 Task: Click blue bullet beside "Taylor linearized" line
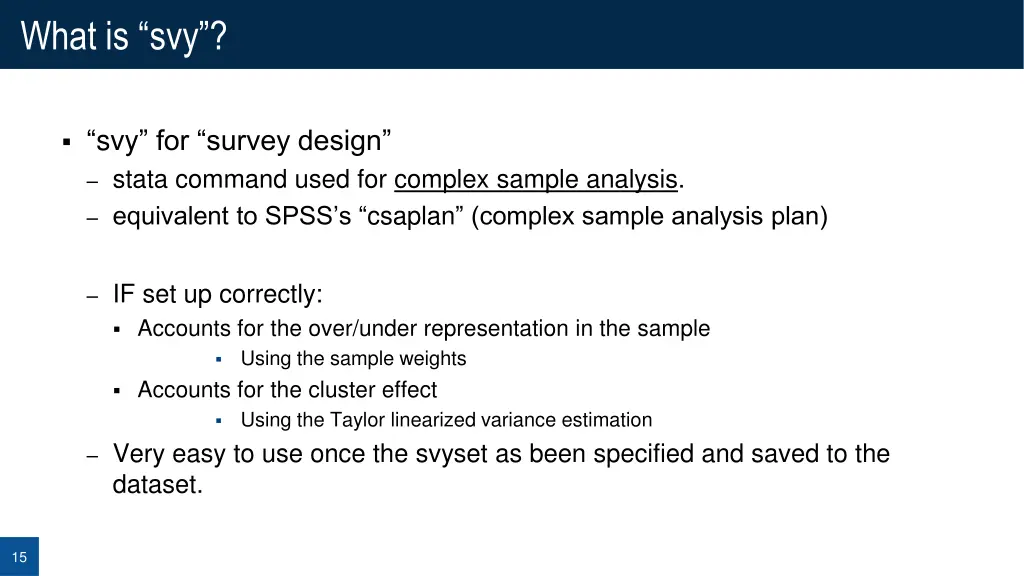[219, 421]
